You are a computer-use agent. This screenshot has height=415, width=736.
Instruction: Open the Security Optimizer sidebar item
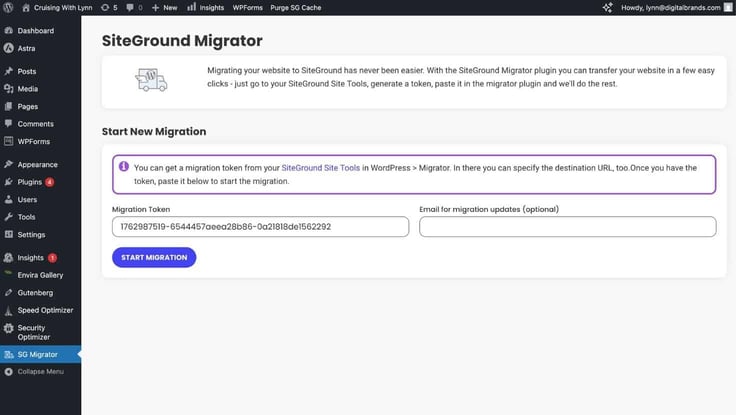(33, 332)
